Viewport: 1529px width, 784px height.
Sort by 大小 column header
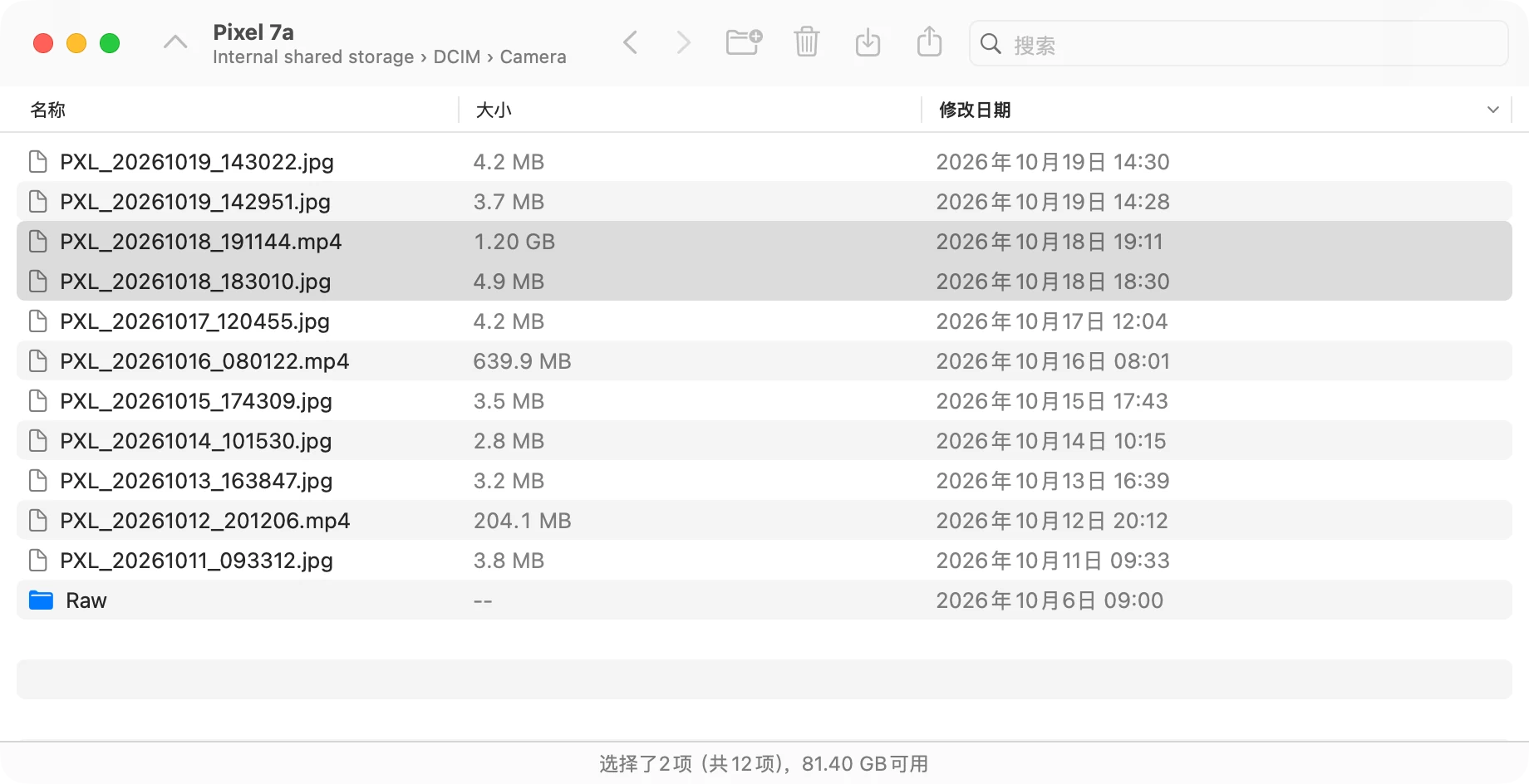[x=494, y=110]
